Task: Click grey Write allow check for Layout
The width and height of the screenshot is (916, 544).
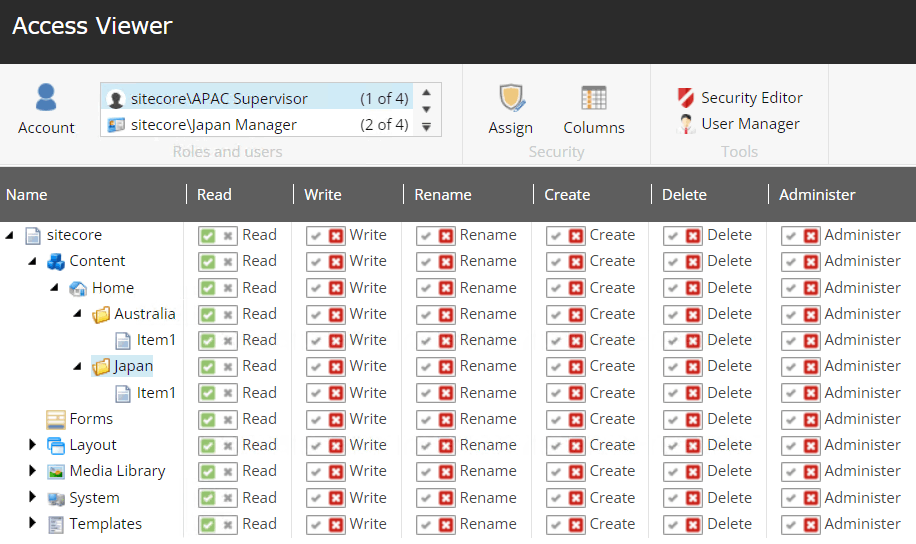Action: [x=317, y=446]
